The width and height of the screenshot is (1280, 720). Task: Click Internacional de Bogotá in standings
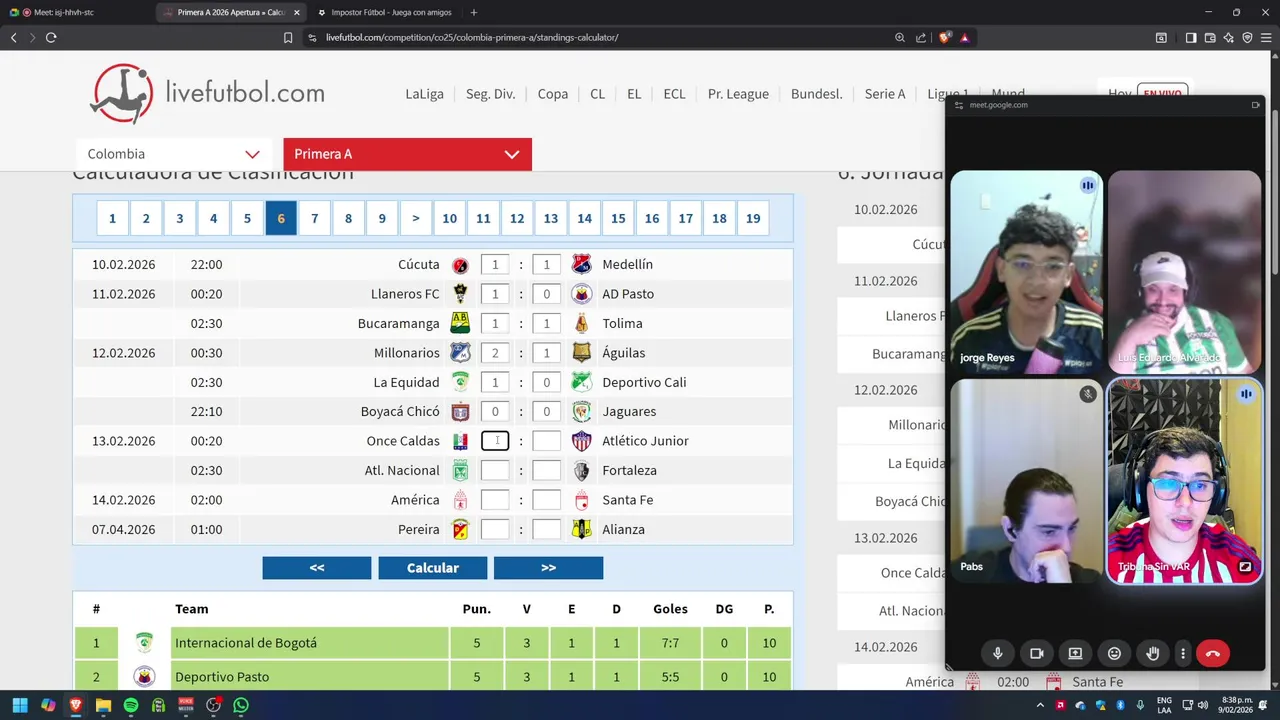click(246, 643)
